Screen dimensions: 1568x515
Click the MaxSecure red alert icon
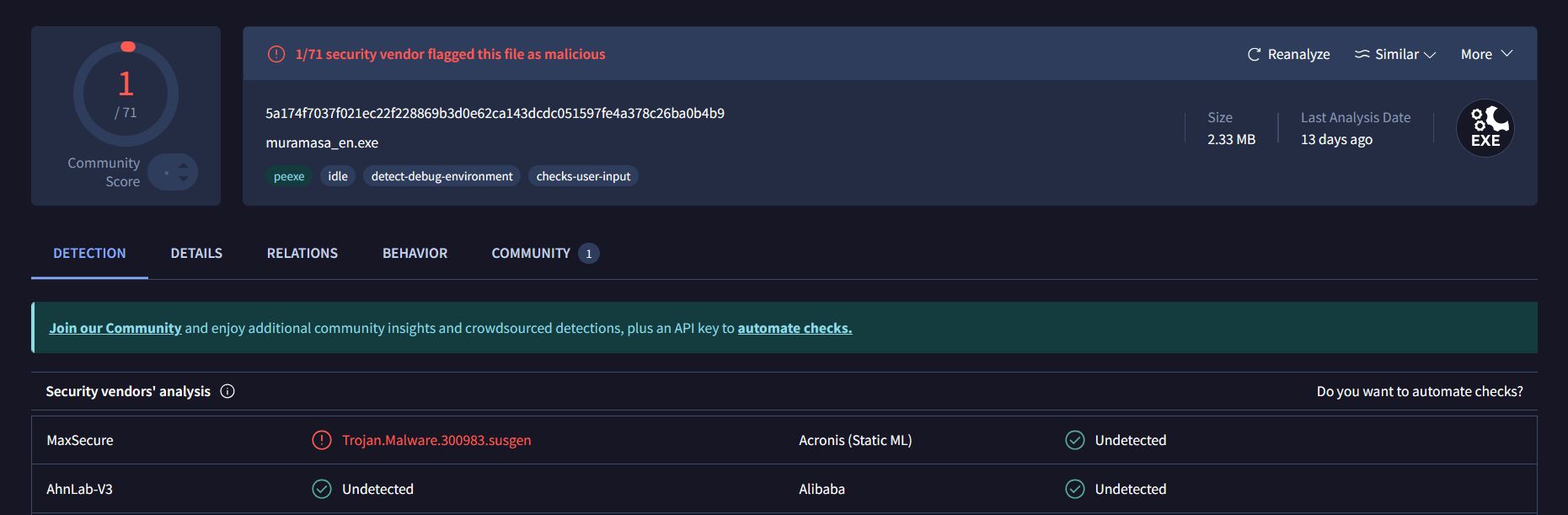322,440
